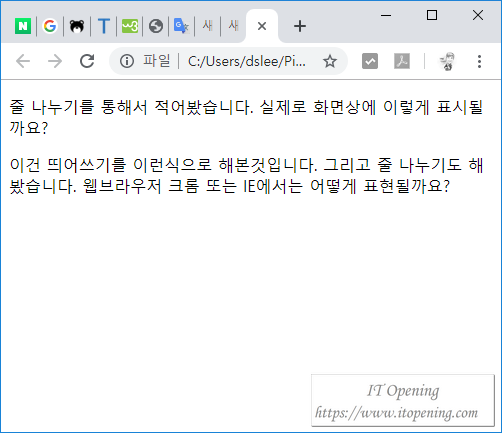Go back to previous page
This screenshot has width=502, height=433.
(23, 61)
